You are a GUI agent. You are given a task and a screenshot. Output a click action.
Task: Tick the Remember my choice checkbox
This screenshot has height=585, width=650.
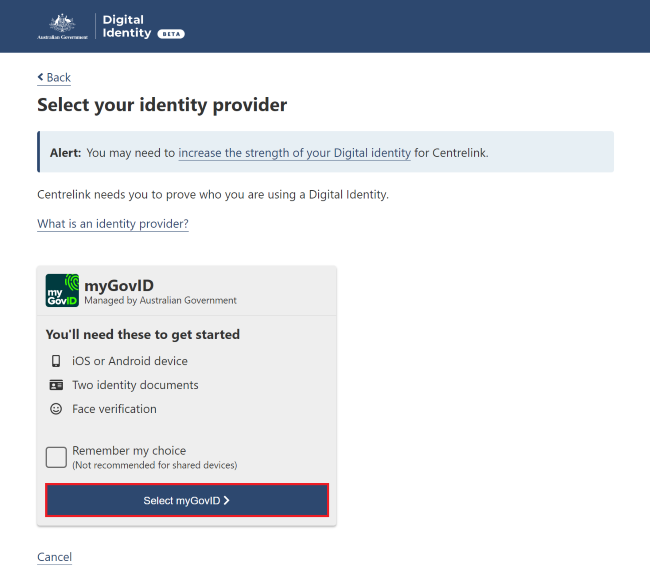[56, 457]
